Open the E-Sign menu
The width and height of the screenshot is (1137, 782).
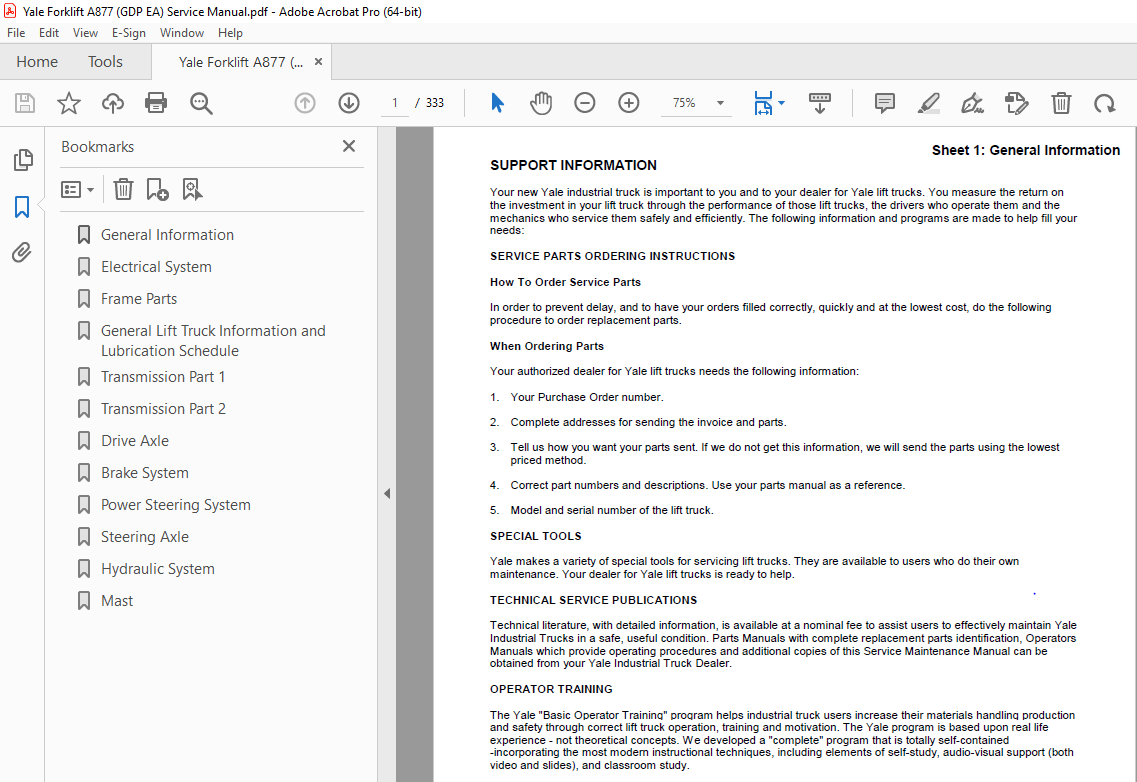pos(128,33)
